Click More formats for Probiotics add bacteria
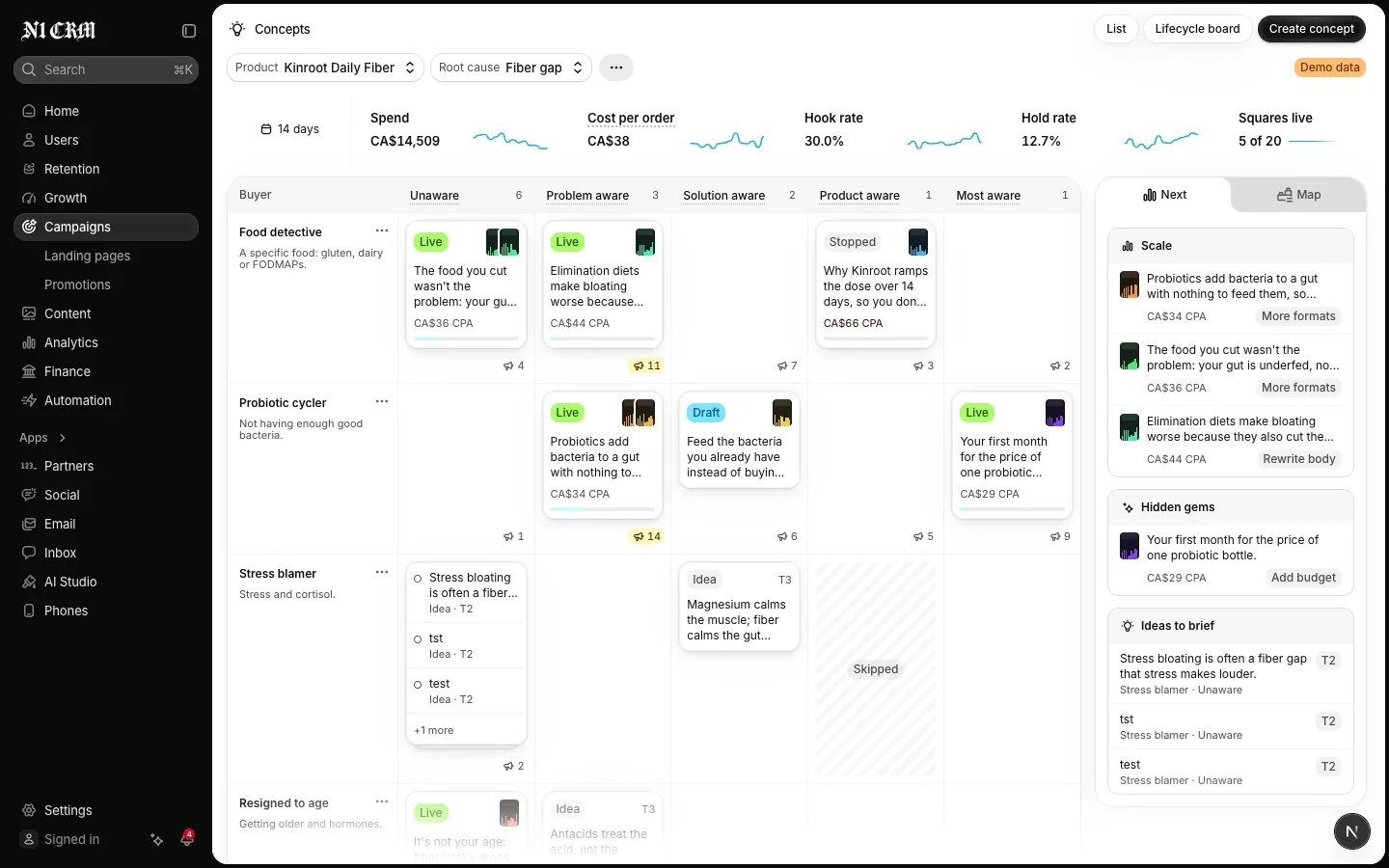 click(x=1298, y=316)
